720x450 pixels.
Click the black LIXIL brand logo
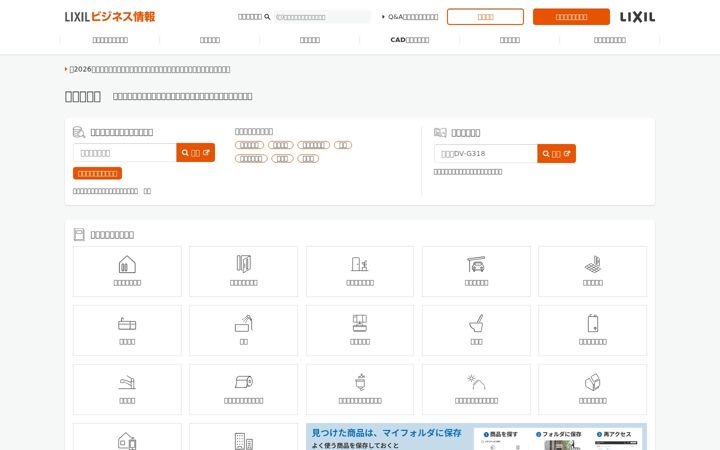(637, 17)
